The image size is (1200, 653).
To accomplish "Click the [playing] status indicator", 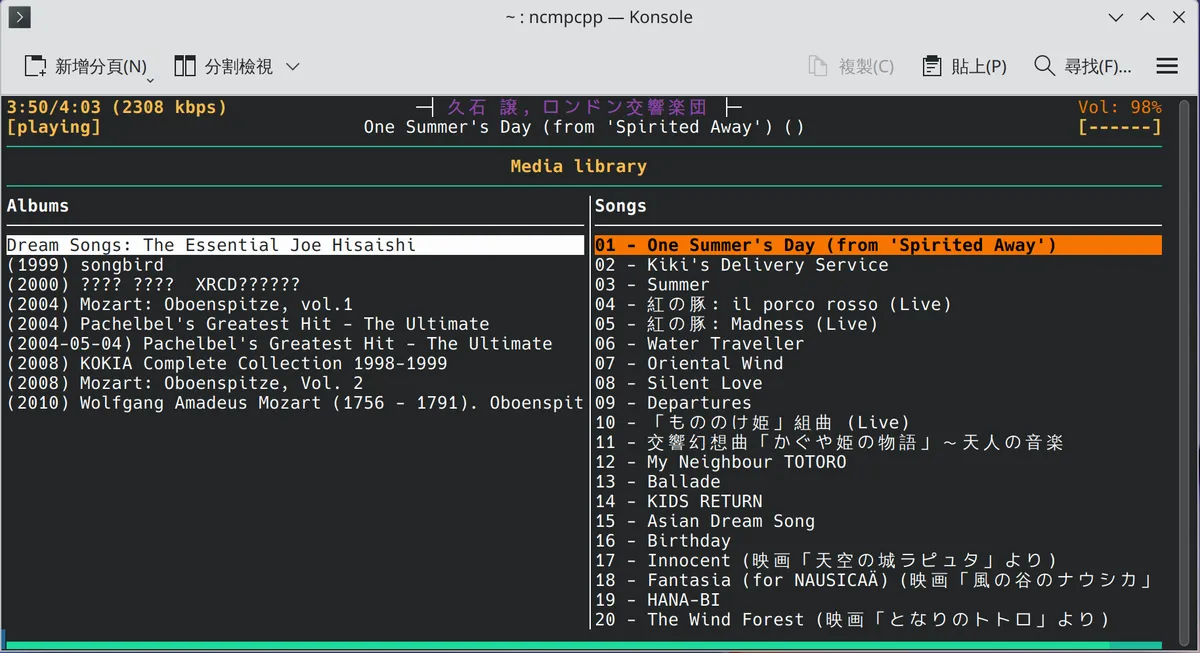I will (x=54, y=127).
